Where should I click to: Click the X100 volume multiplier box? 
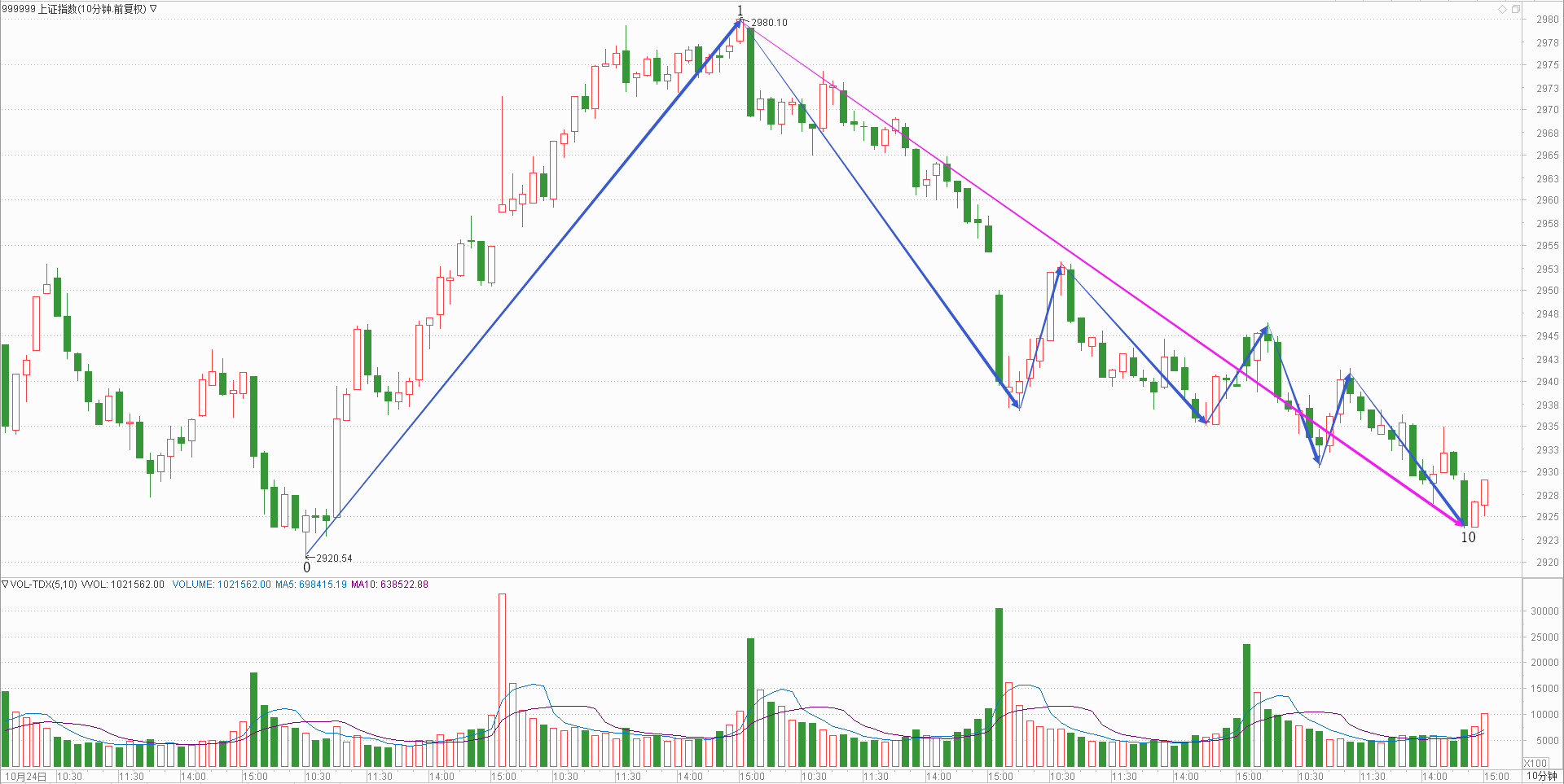click(1535, 763)
